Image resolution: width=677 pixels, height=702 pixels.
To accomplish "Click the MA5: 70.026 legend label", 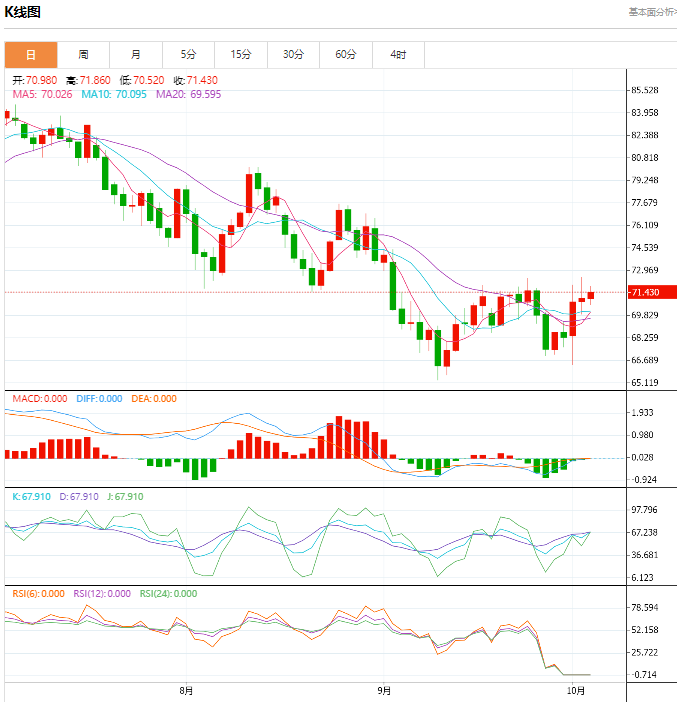I will click(42, 94).
